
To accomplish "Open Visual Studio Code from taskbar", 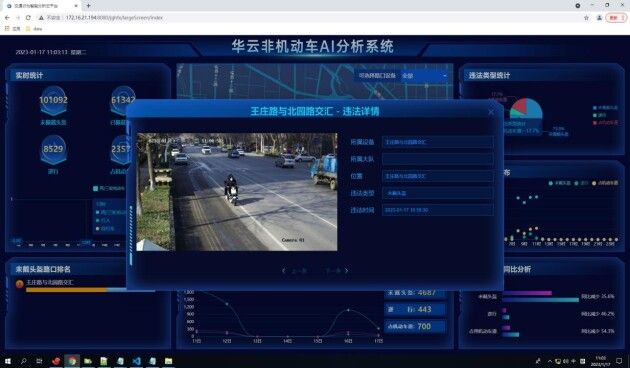I will click(136, 361).
